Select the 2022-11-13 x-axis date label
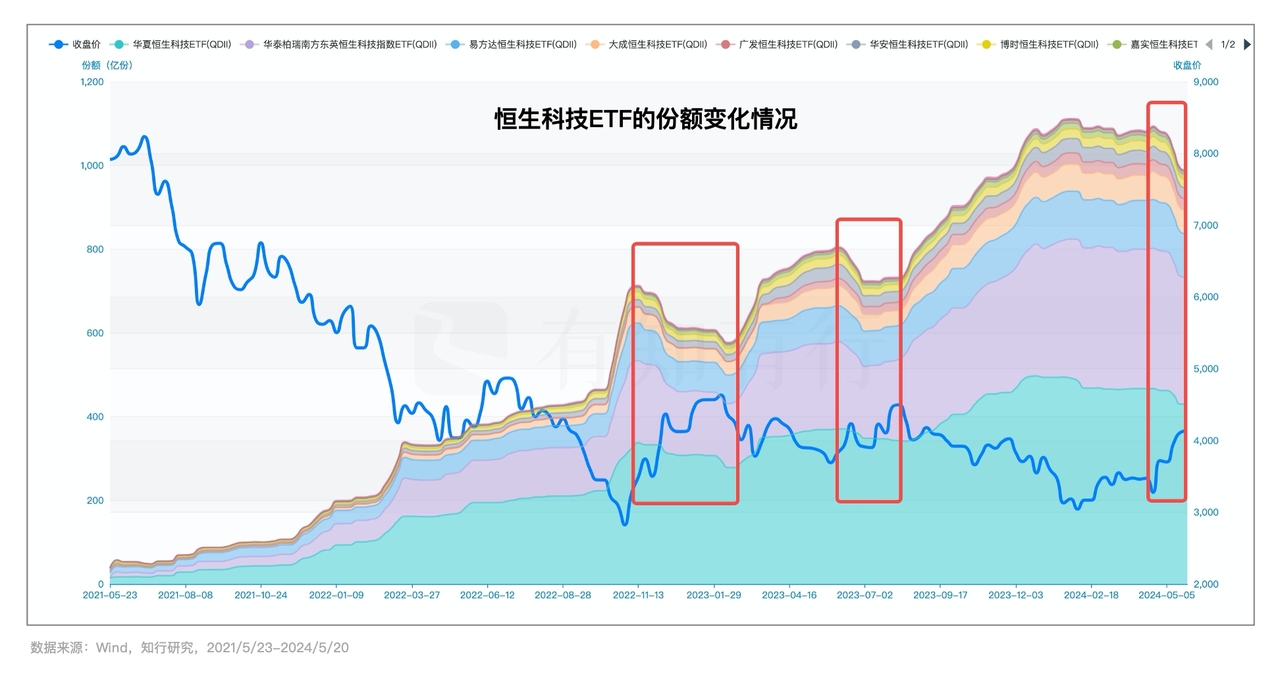This screenshot has width=1280, height=676. [638, 594]
